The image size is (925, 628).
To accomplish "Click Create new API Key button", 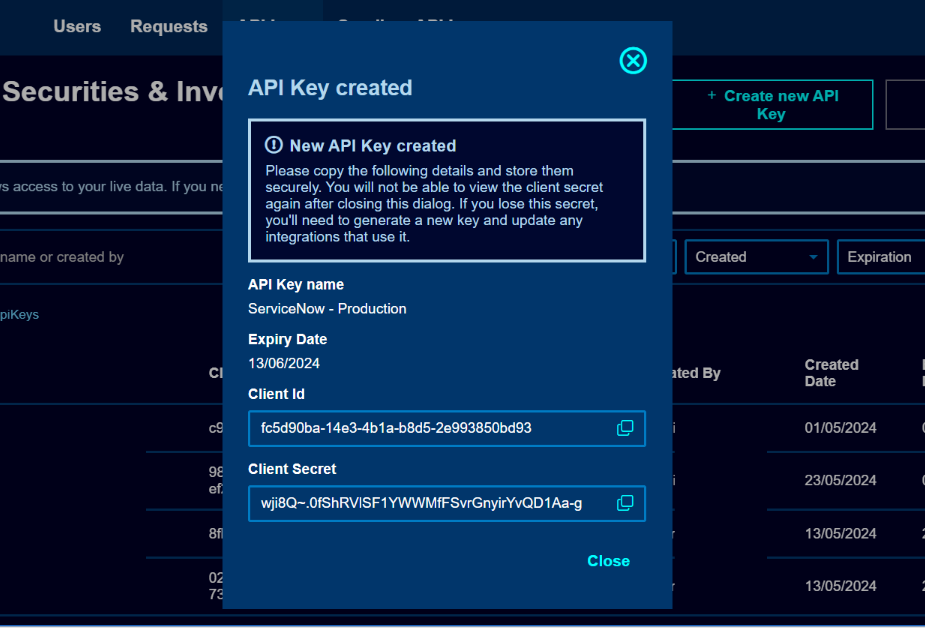I will point(771,105).
